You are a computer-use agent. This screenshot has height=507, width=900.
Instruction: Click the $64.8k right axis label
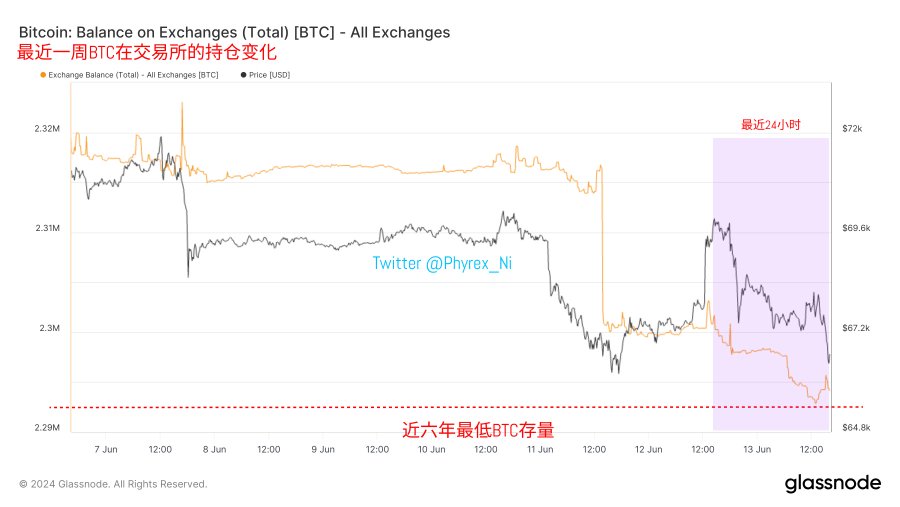pos(858,428)
